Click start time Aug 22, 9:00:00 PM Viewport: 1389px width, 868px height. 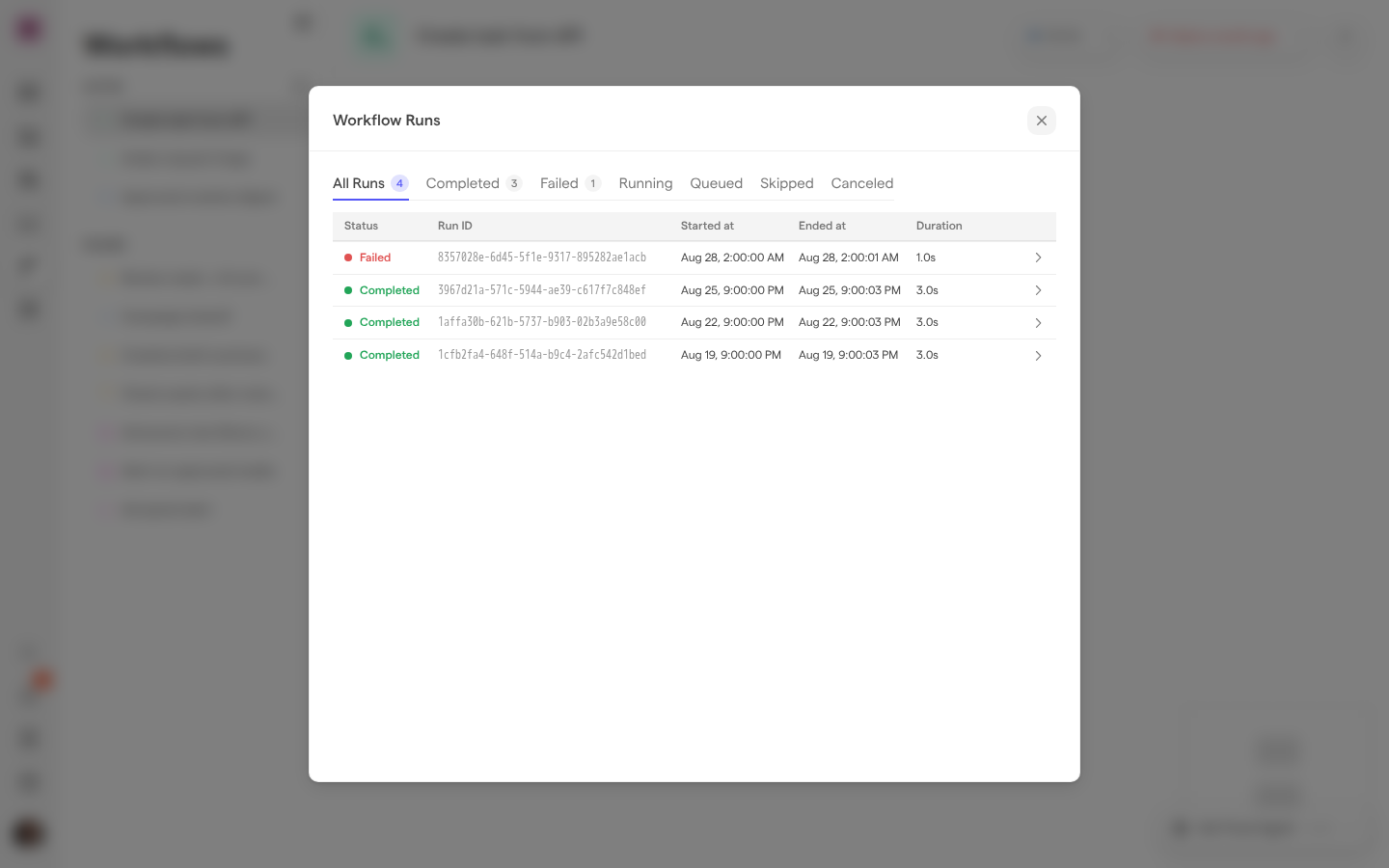[x=732, y=322]
